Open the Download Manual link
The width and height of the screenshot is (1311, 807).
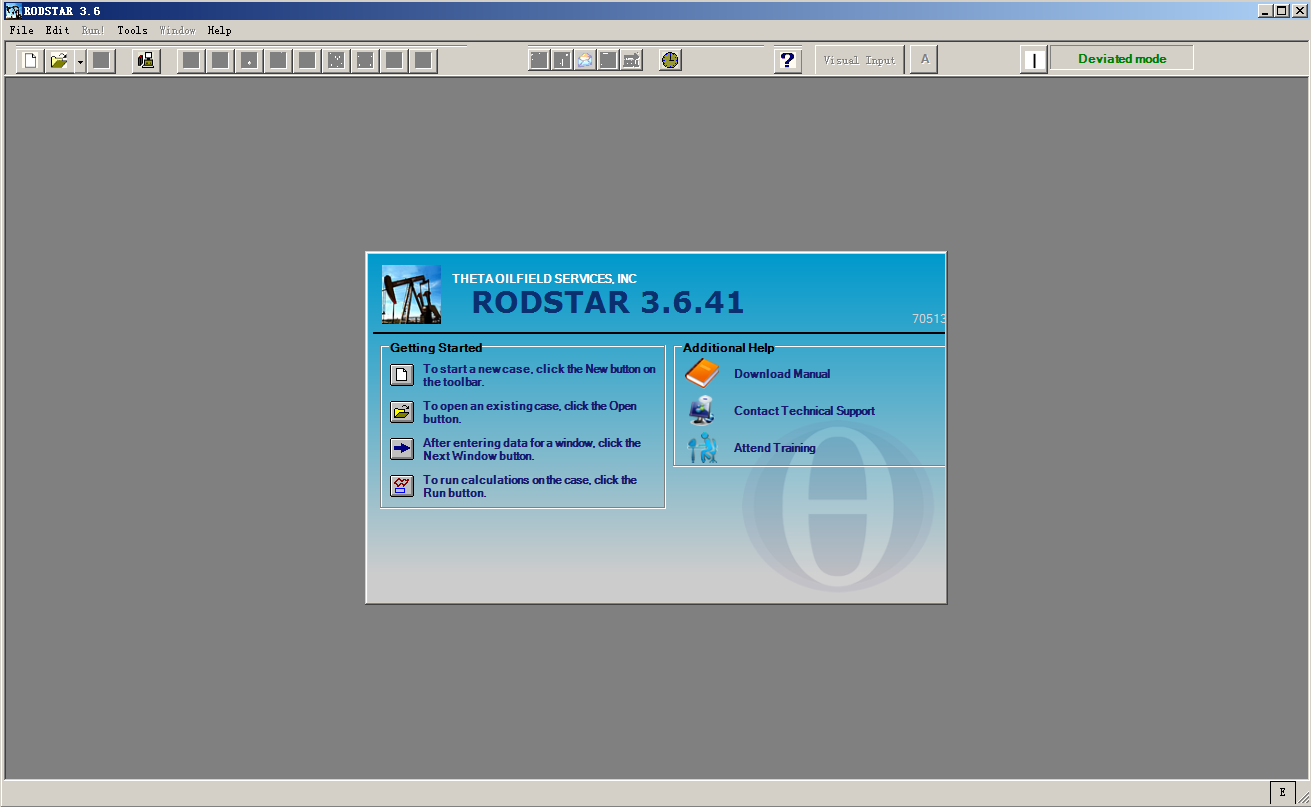coord(782,374)
